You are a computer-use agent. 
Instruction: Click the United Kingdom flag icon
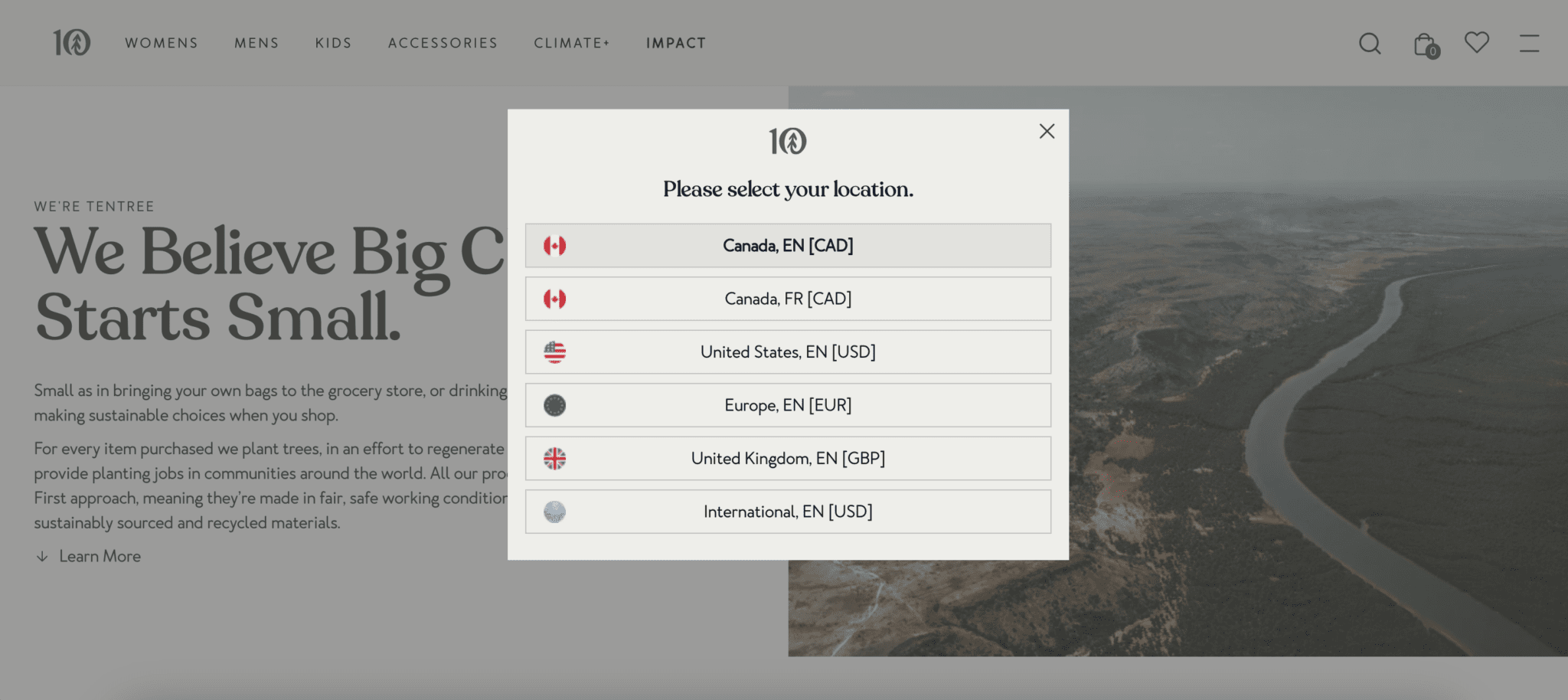tap(554, 458)
